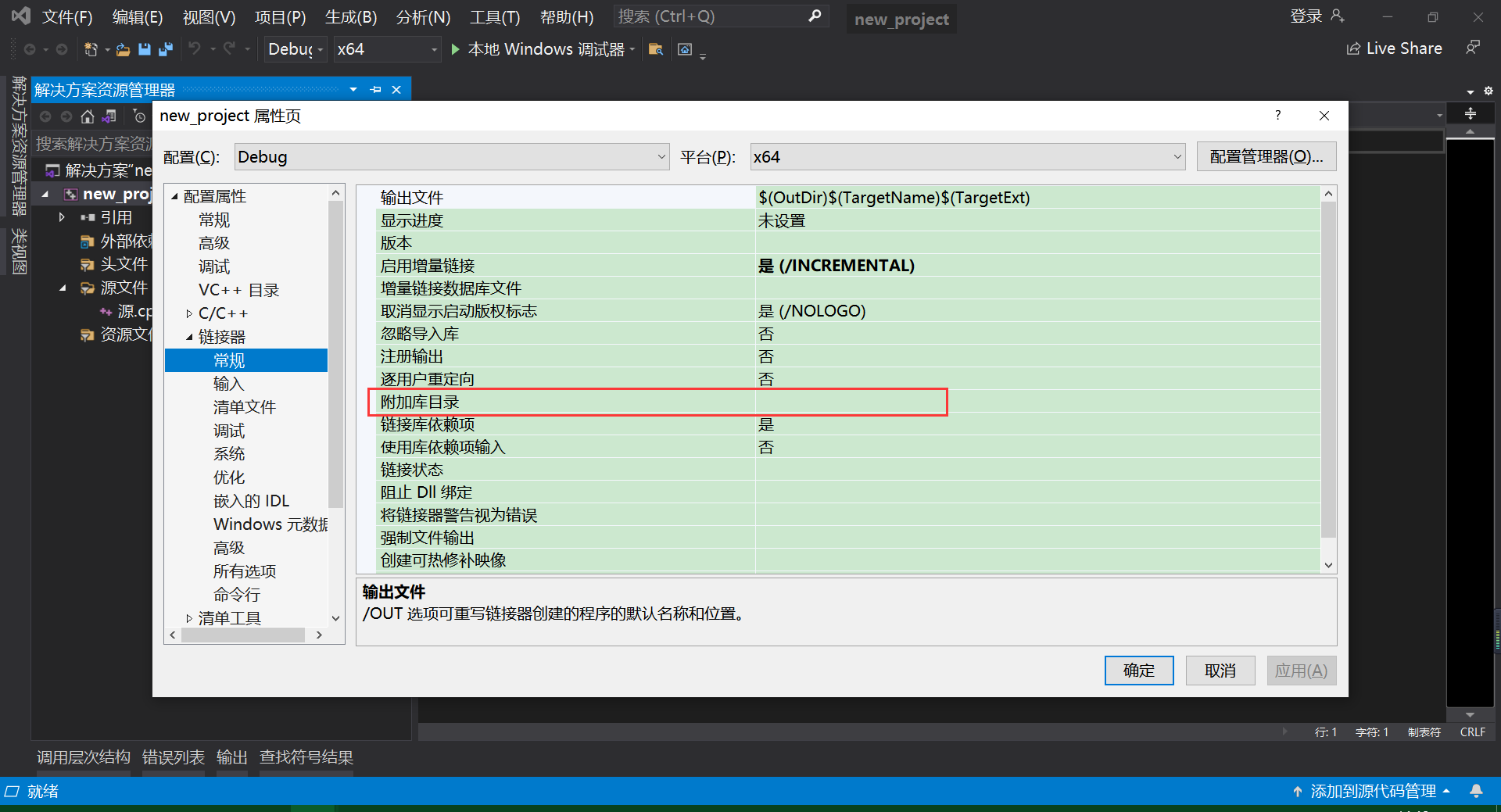The height and width of the screenshot is (812, 1501).
Task: Open Solution Explorer window options dropdown arrow
Action: [x=353, y=89]
